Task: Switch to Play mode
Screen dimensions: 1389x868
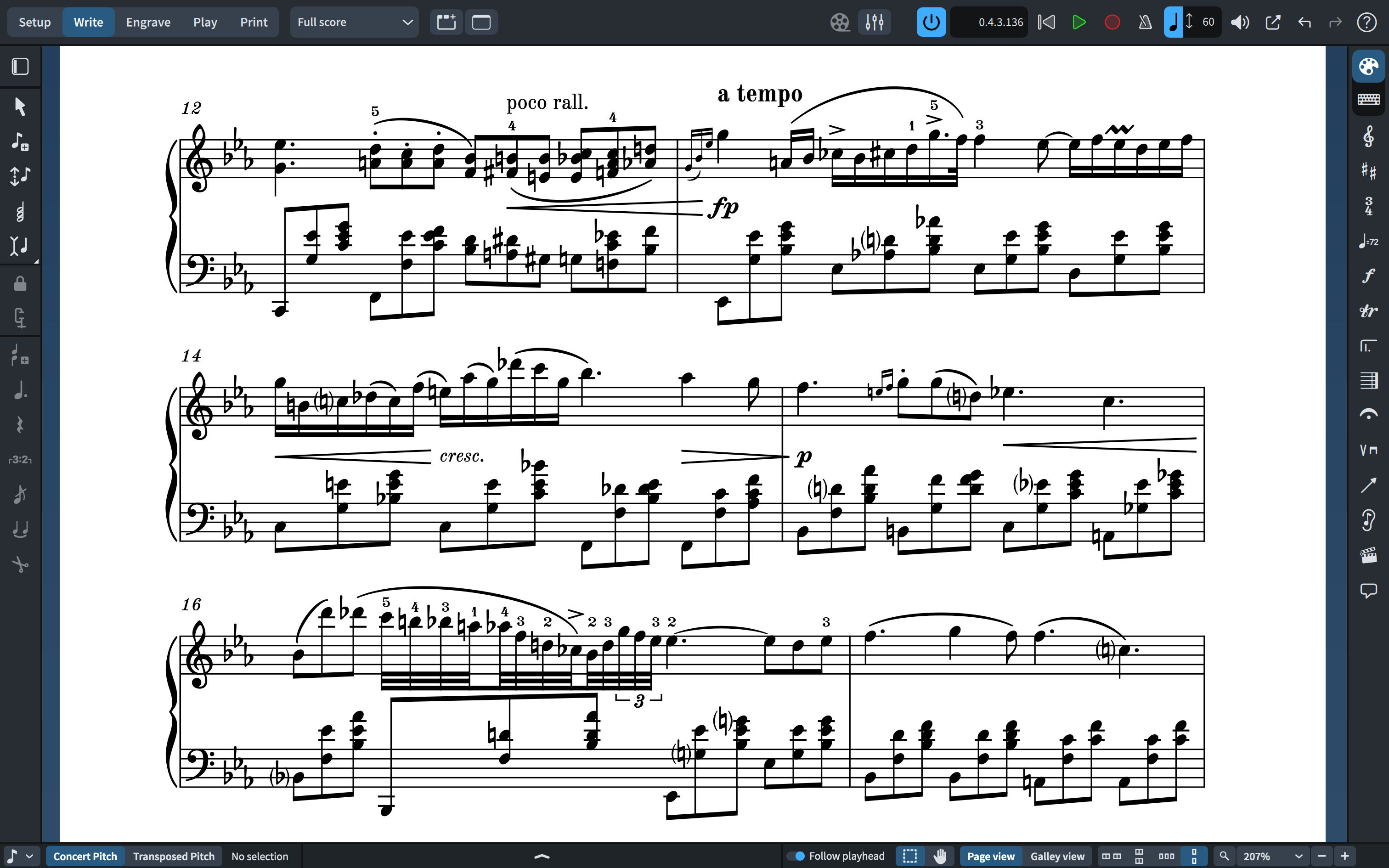Action: pos(205,23)
